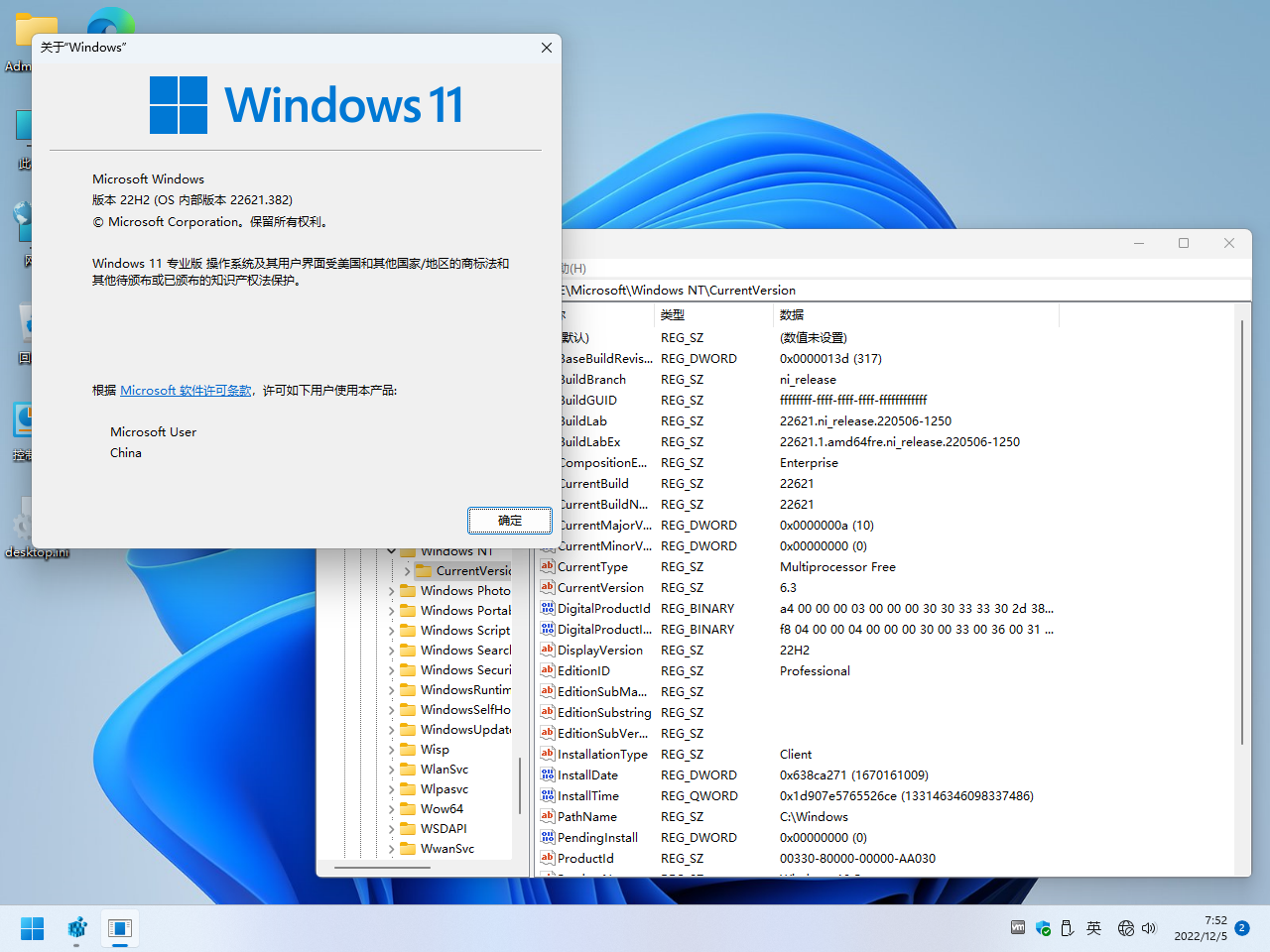The height and width of the screenshot is (952, 1270).
Task: Click the string icon next to EditionID
Action: tap(547, 670)
